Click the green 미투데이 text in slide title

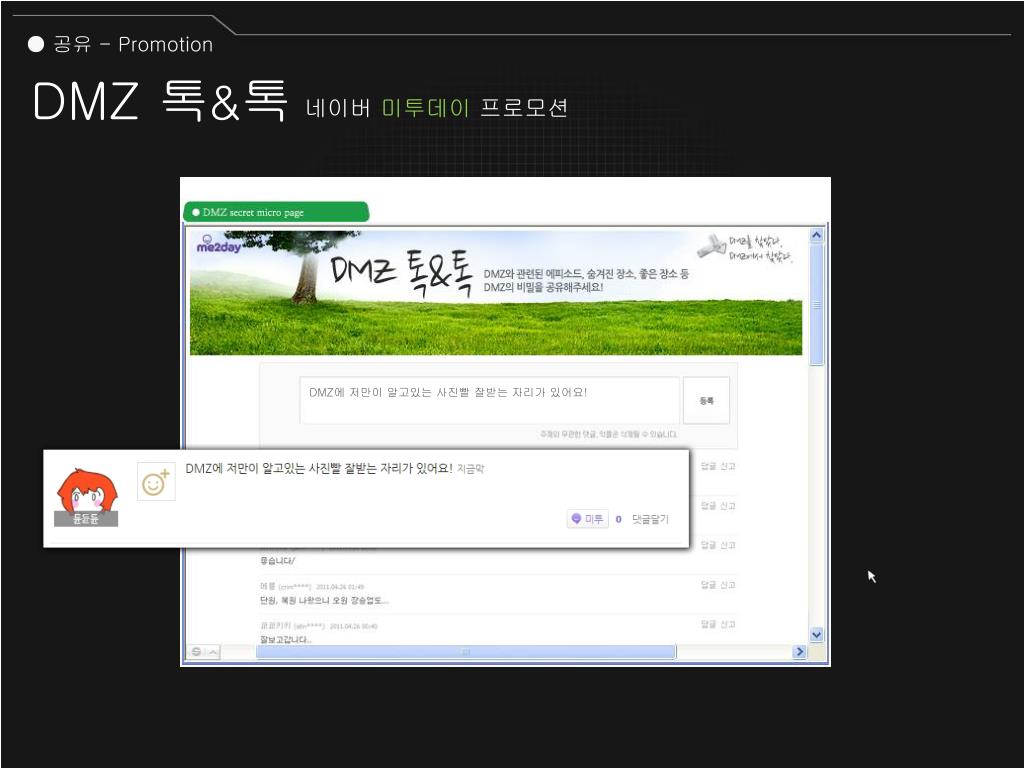[x=425, y=108]
